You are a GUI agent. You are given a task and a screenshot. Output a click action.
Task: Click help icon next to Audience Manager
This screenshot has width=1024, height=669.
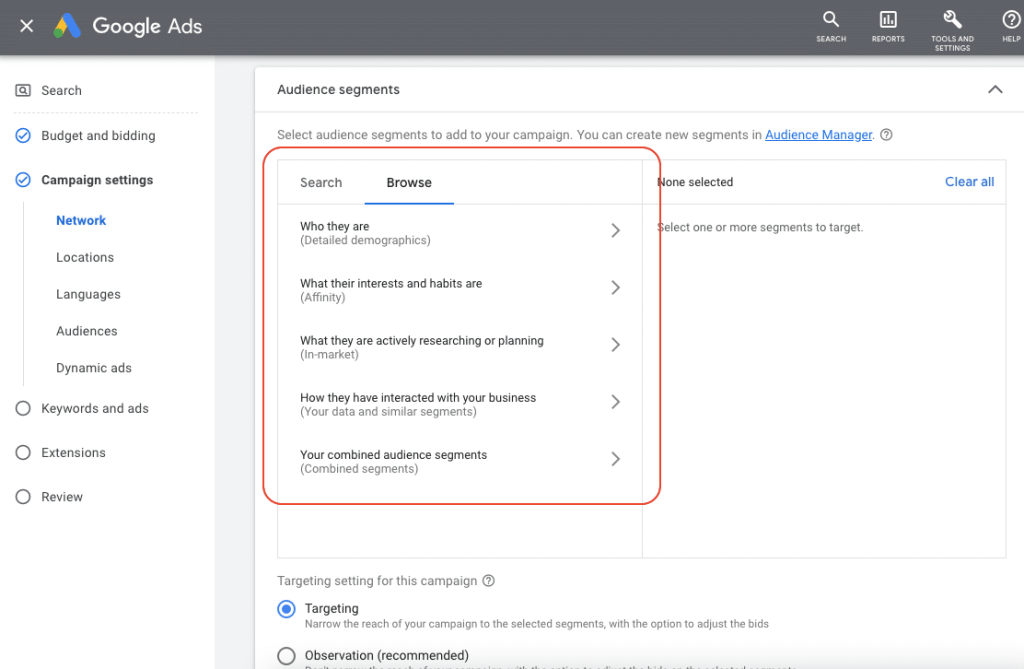tap(886, 135)
